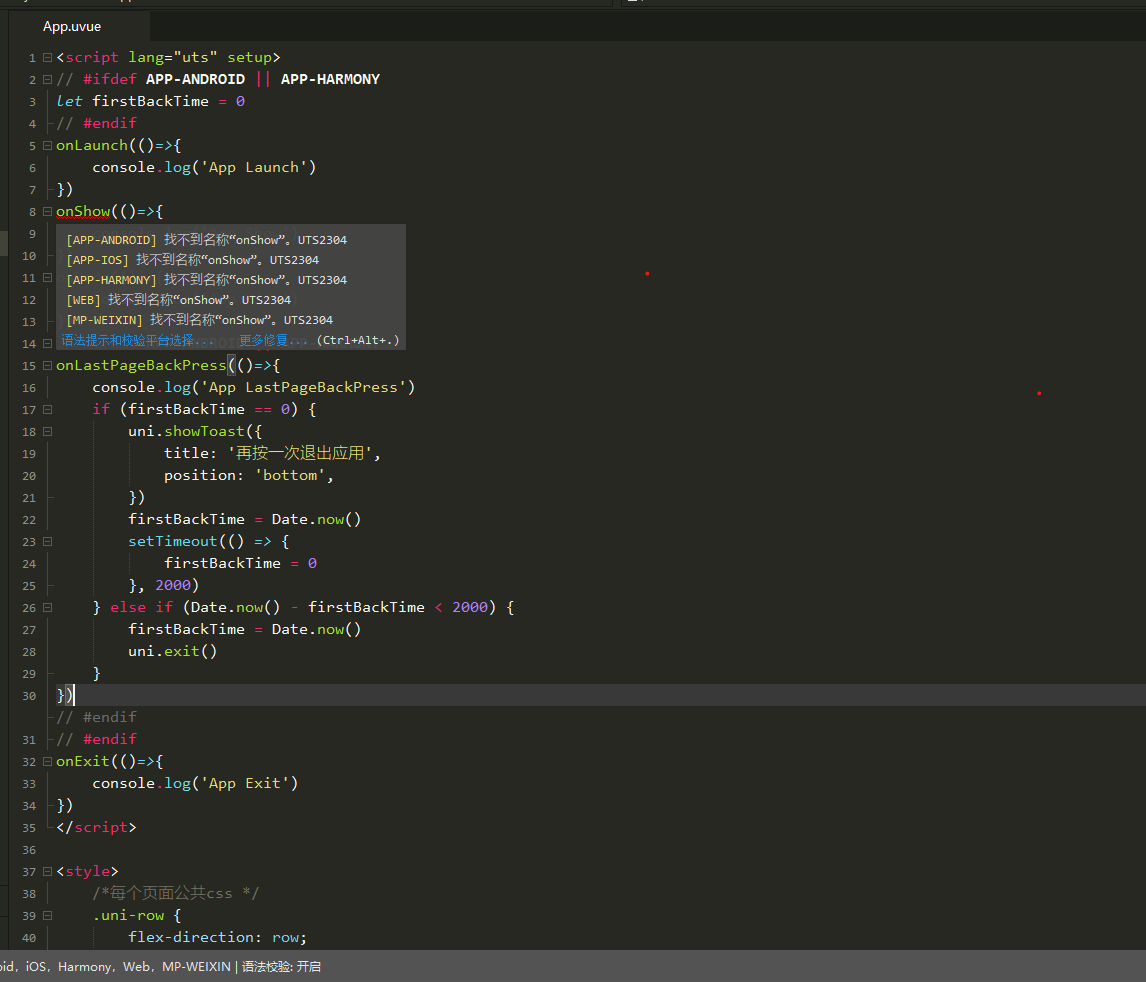Click the /*每个页面公共css */ comment
Screen dimensions: 1146x982
[175, 893]
